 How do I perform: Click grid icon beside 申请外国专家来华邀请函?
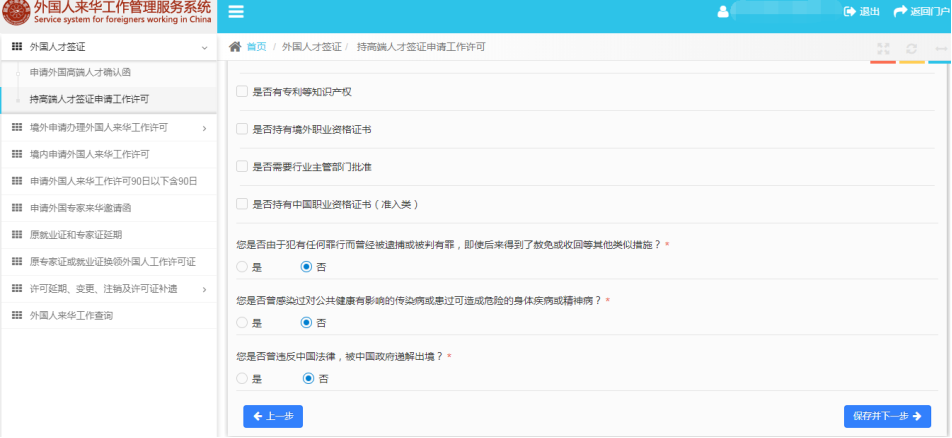(17, 208)
